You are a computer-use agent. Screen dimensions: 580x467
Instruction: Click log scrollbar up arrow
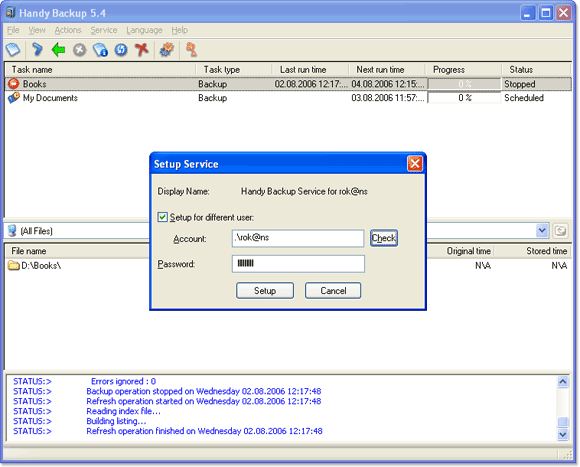click(563, 382)
